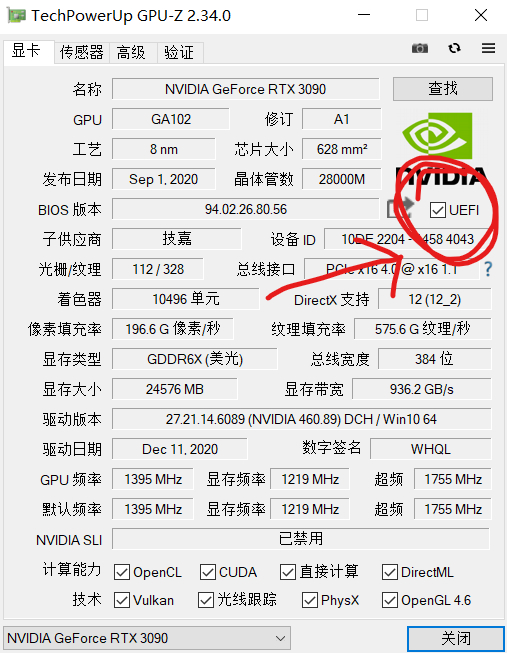Toggle the 直接计算 checkbox
Screen dimensions: 507x653
[x=288, y=572]
